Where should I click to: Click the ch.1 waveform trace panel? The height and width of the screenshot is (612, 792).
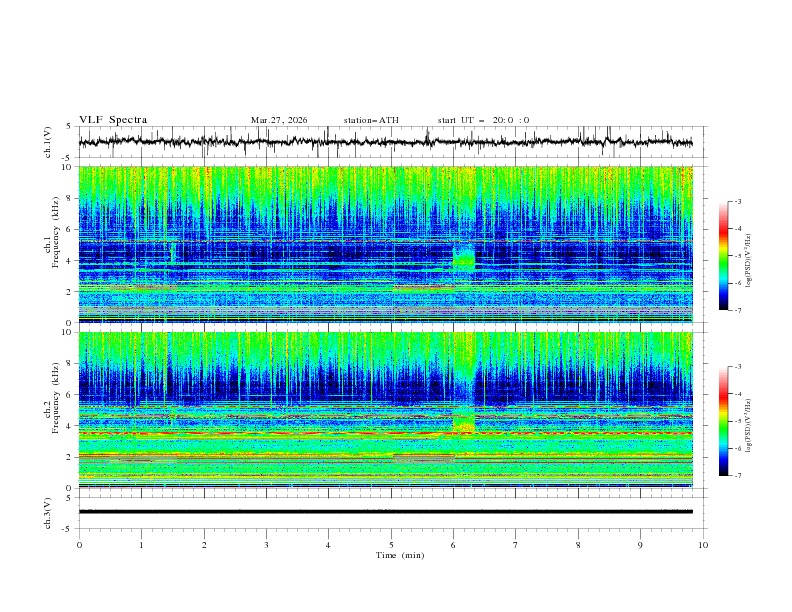tap(393, 142)
